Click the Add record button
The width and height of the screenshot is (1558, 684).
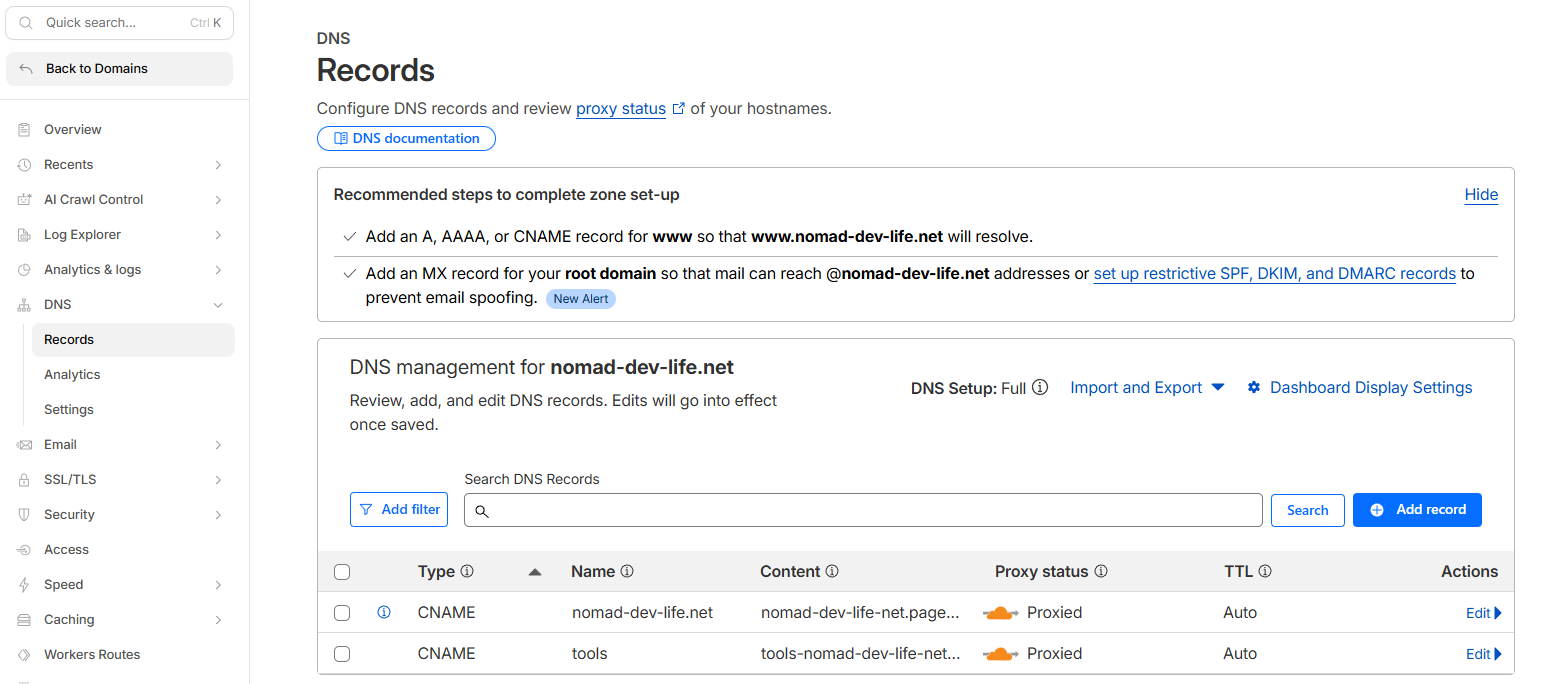click(x=1417, y=510)
